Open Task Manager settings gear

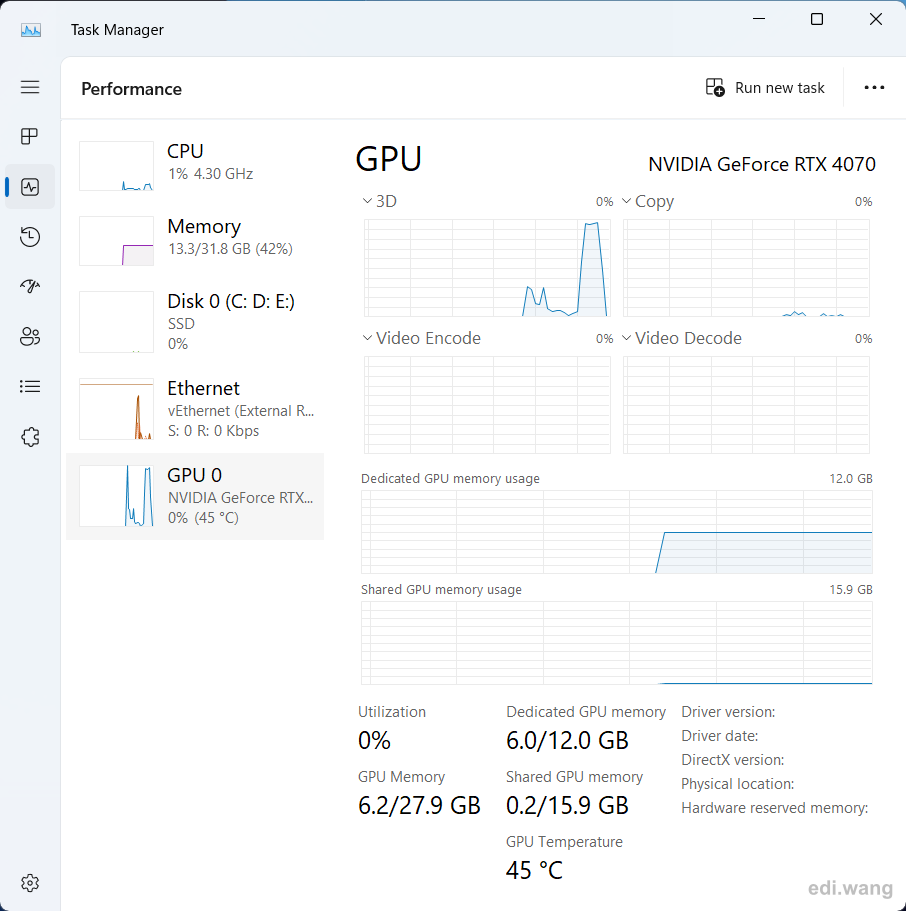point(30,883)
